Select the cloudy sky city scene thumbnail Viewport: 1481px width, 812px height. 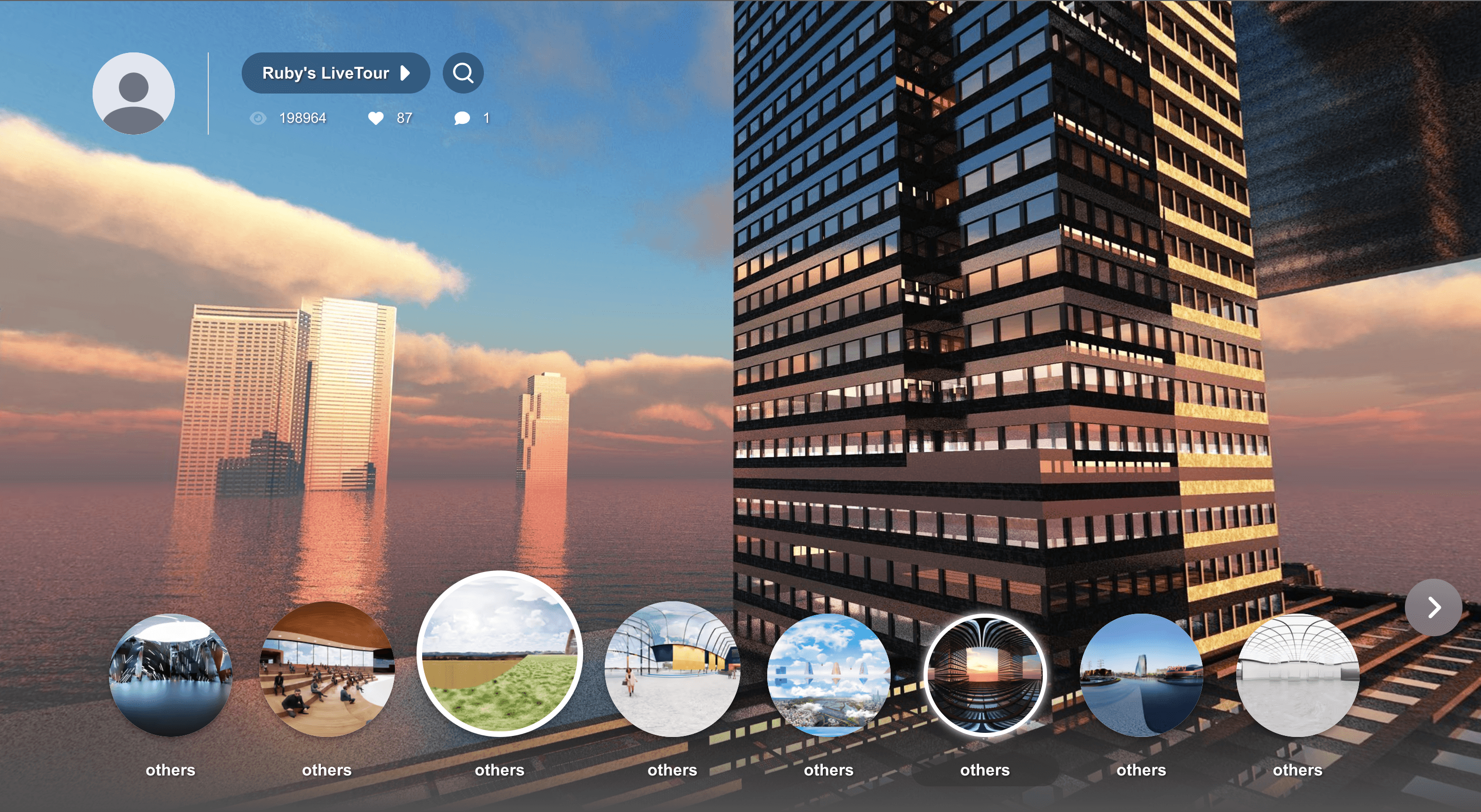(x=828, y=675)
